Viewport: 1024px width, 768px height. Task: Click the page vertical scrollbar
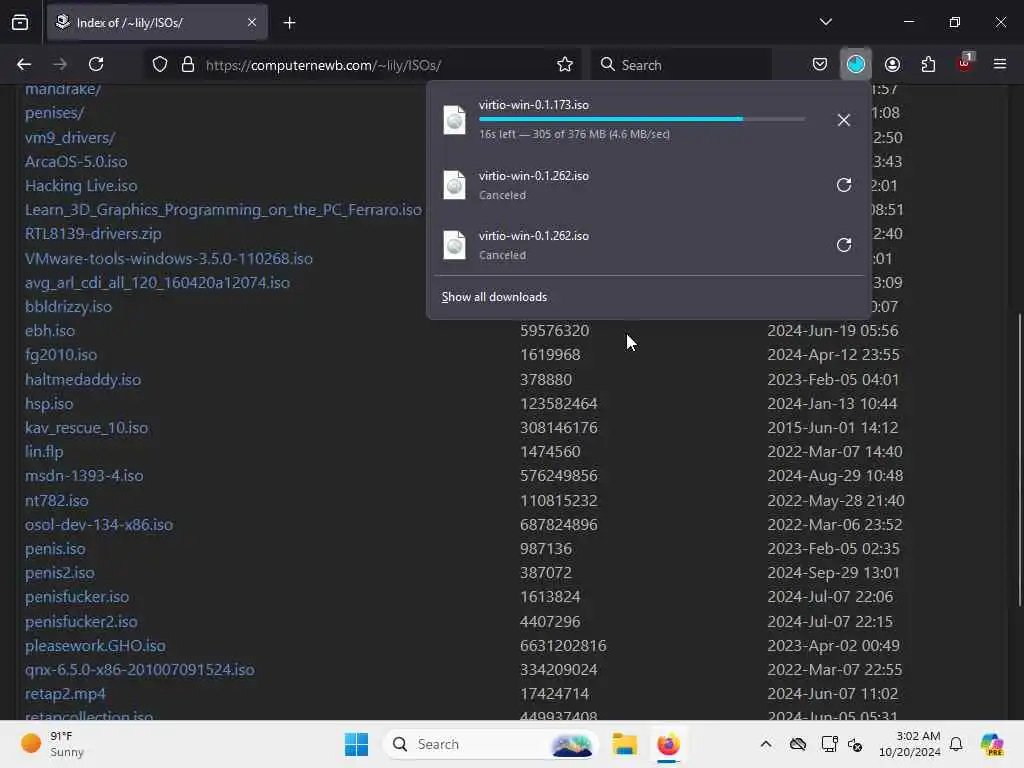1019,460
